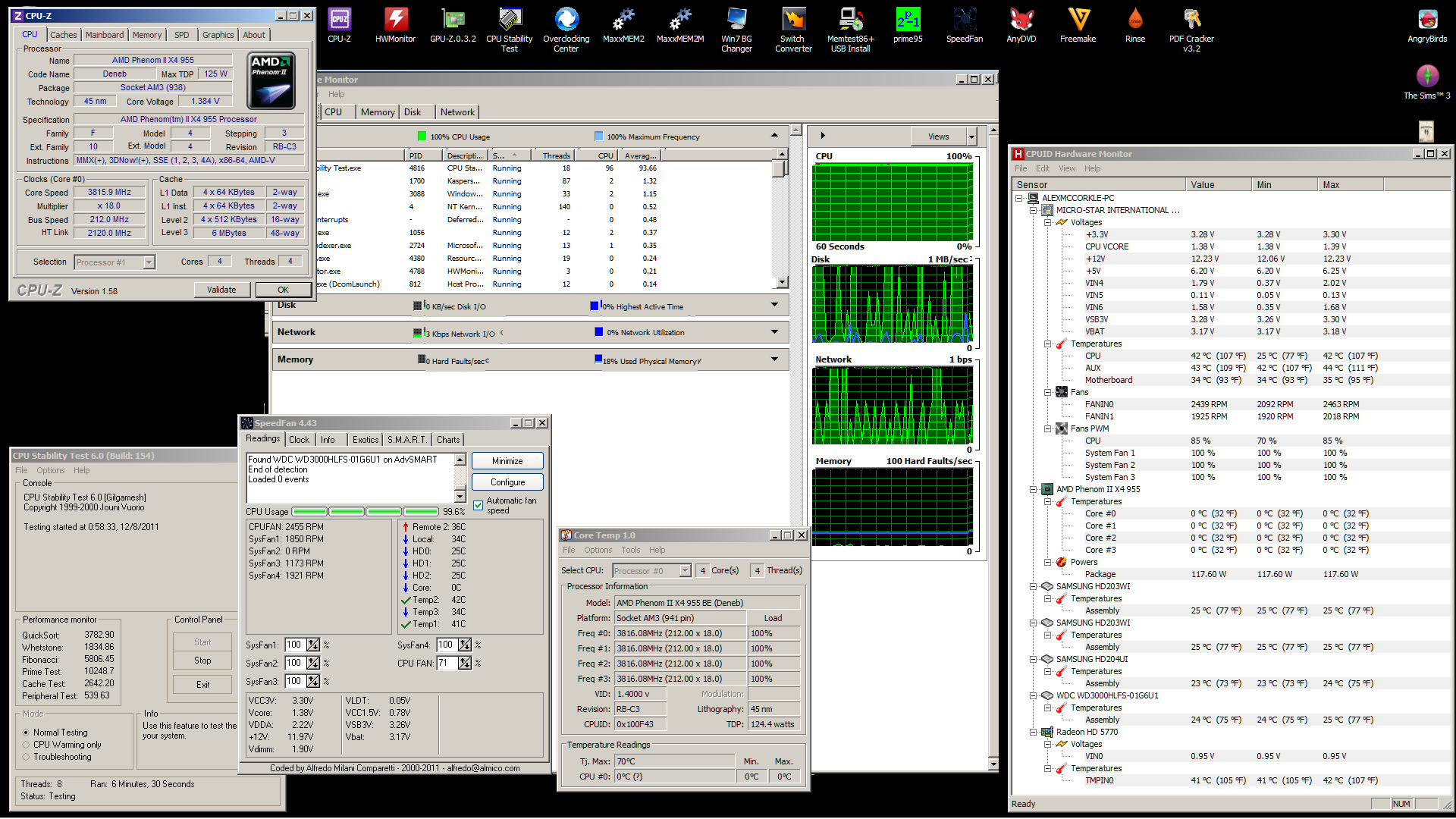Screen dimensions: 1456x819
Task: Open the S.M.A.R.T. tab in SpeedFan
Action: click(407, 440)
